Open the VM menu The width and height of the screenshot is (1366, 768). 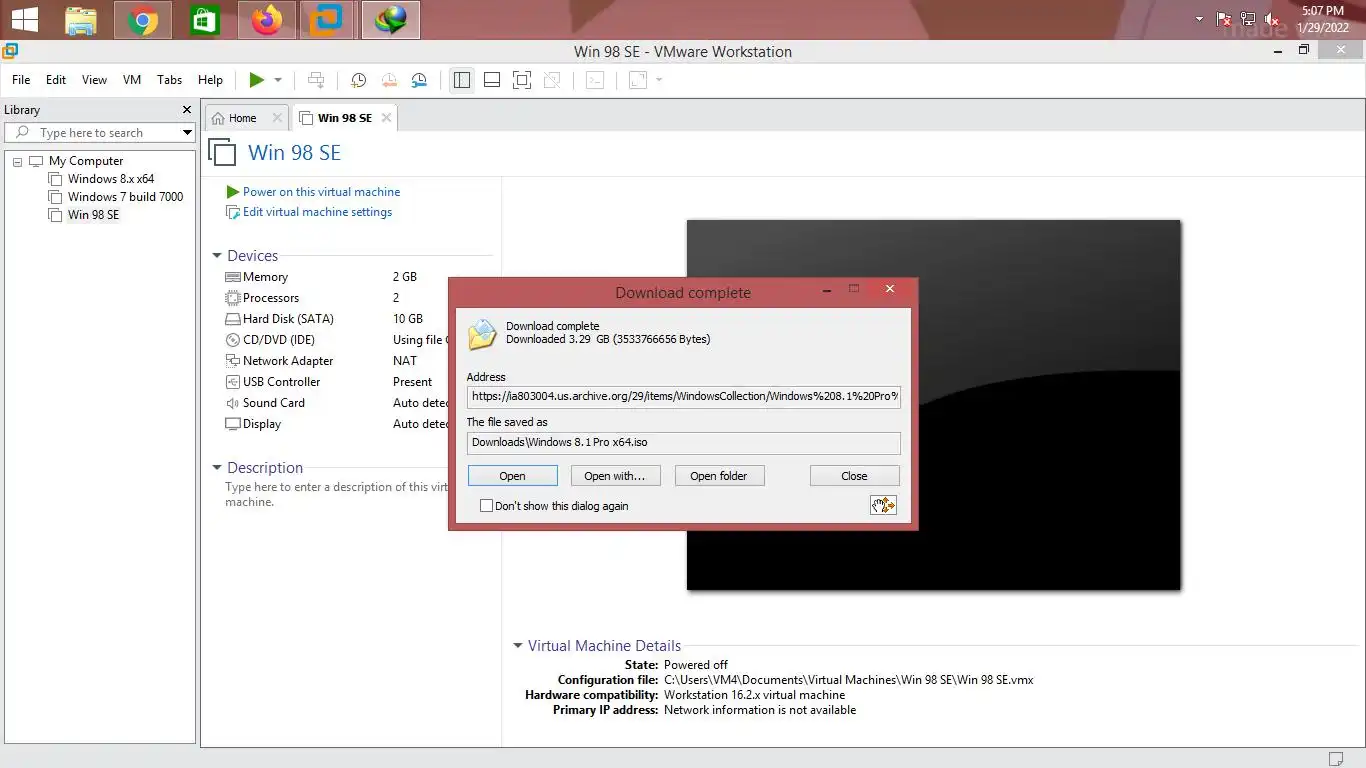point(132,80)
